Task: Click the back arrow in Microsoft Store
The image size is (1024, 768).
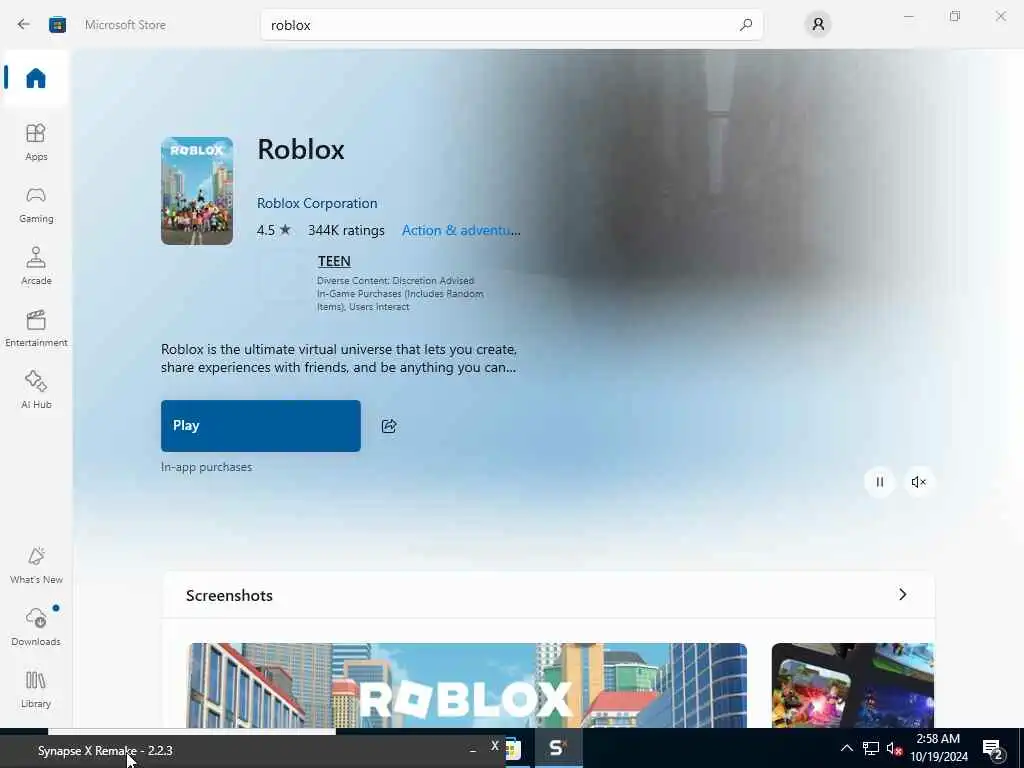Action: pos(24,25)
